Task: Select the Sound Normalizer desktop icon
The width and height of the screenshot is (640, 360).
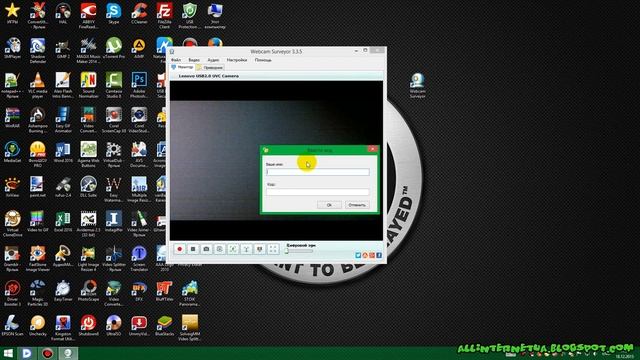Action: [89, 85]
